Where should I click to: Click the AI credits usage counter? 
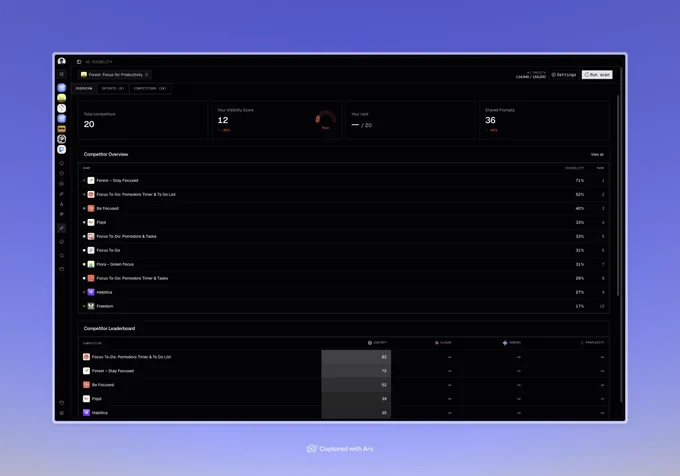531,75
